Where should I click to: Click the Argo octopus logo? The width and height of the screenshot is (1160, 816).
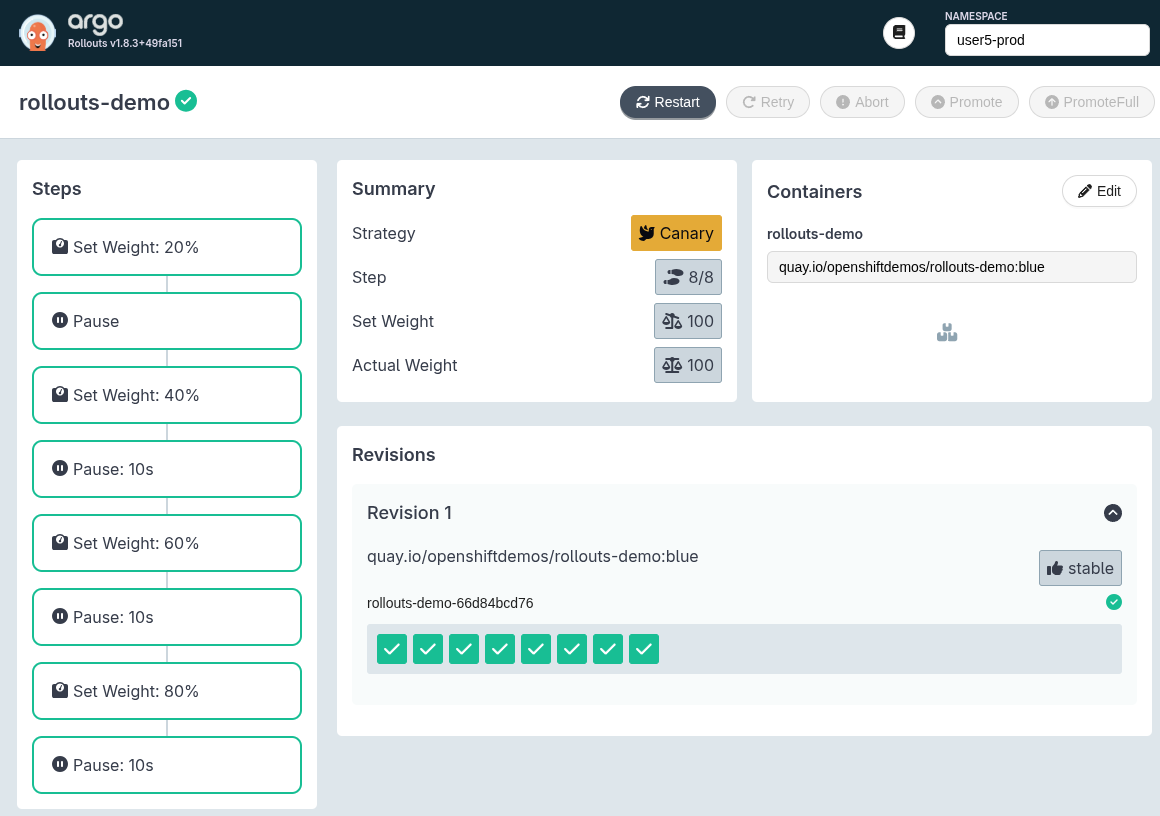[37, 33]
